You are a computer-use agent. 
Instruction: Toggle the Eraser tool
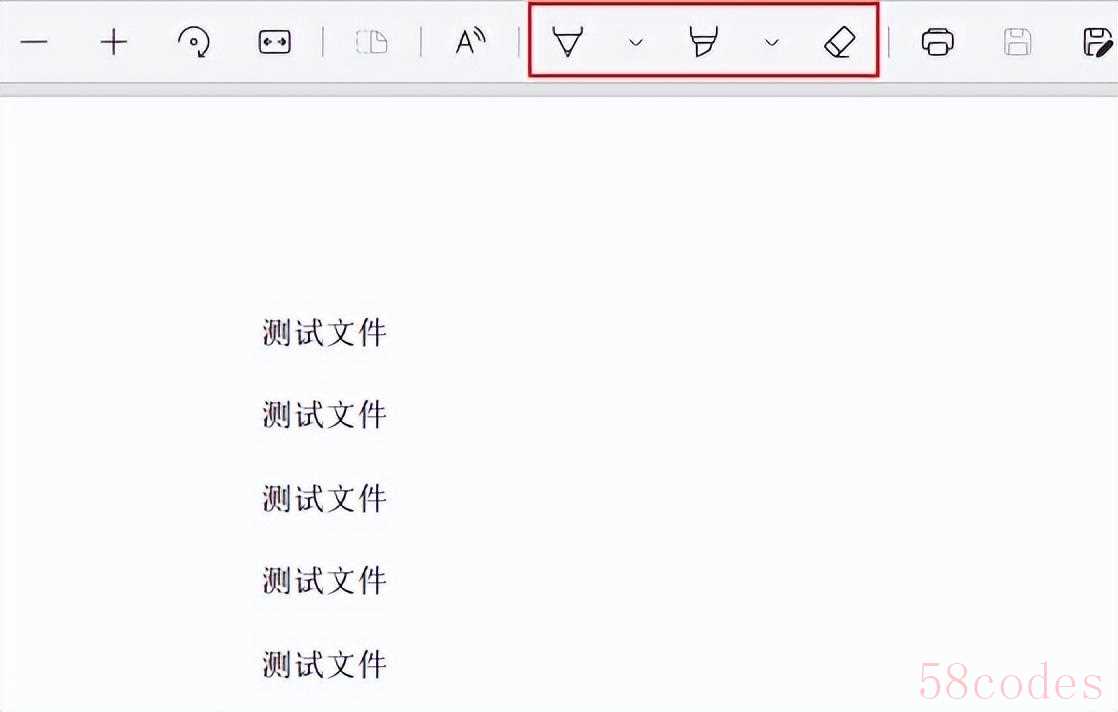tap(840, 42)
